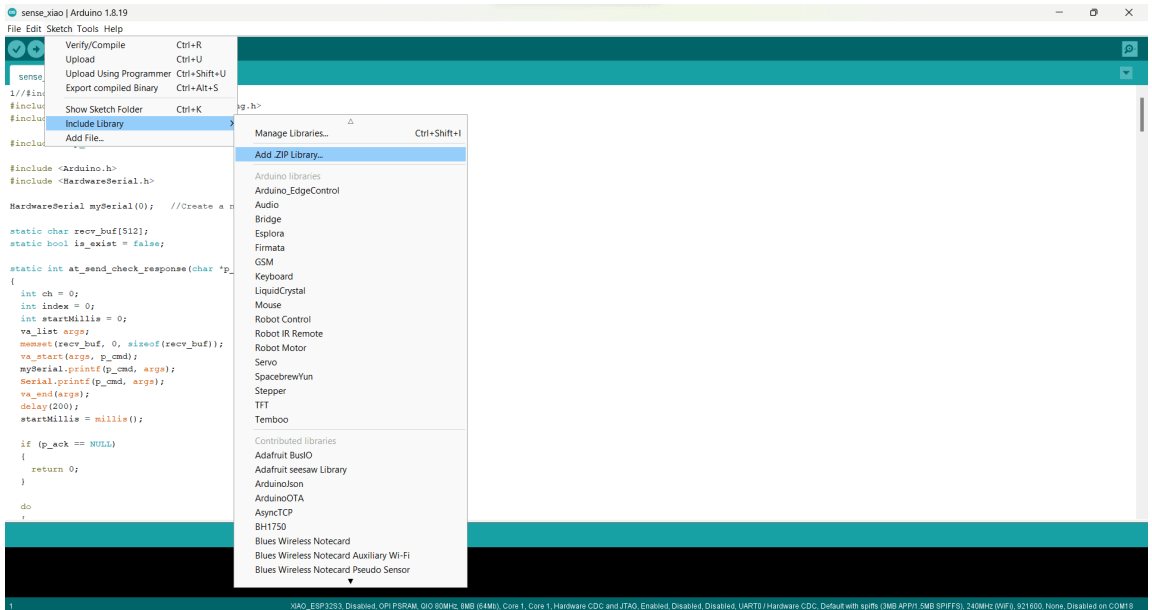Include the Servo library

(x=350, y=362)
